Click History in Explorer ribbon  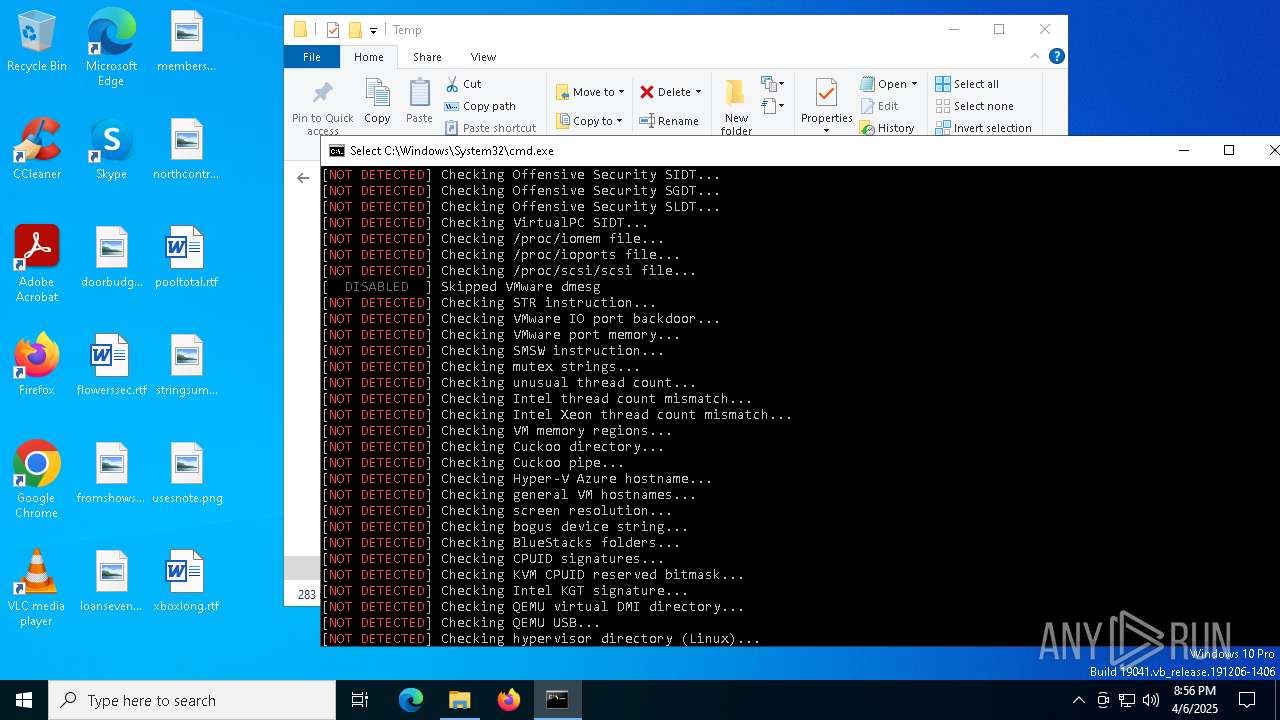coord(887,128)
